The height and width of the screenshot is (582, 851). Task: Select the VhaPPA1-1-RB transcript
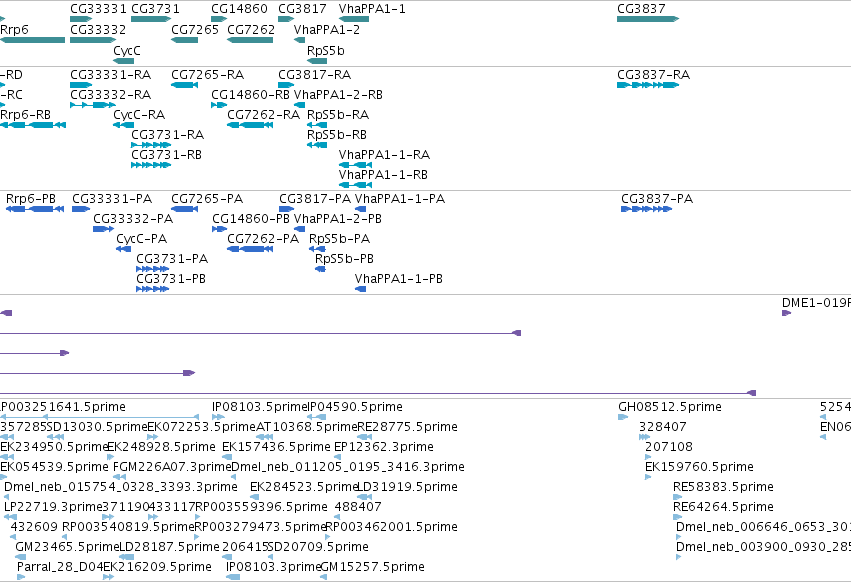(x=355, y=185)
